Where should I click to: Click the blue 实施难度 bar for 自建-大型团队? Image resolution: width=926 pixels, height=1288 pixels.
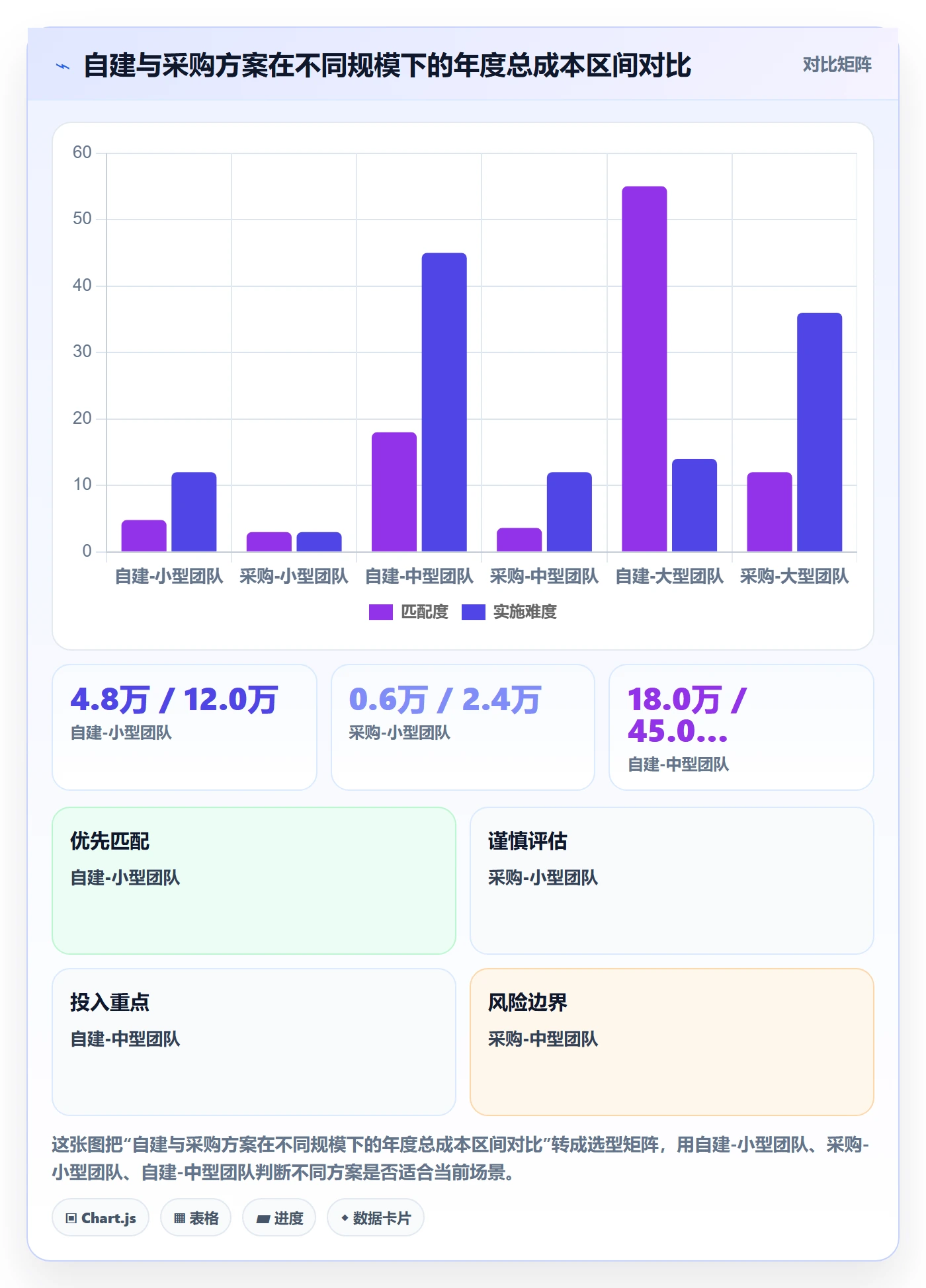(694, 505)
